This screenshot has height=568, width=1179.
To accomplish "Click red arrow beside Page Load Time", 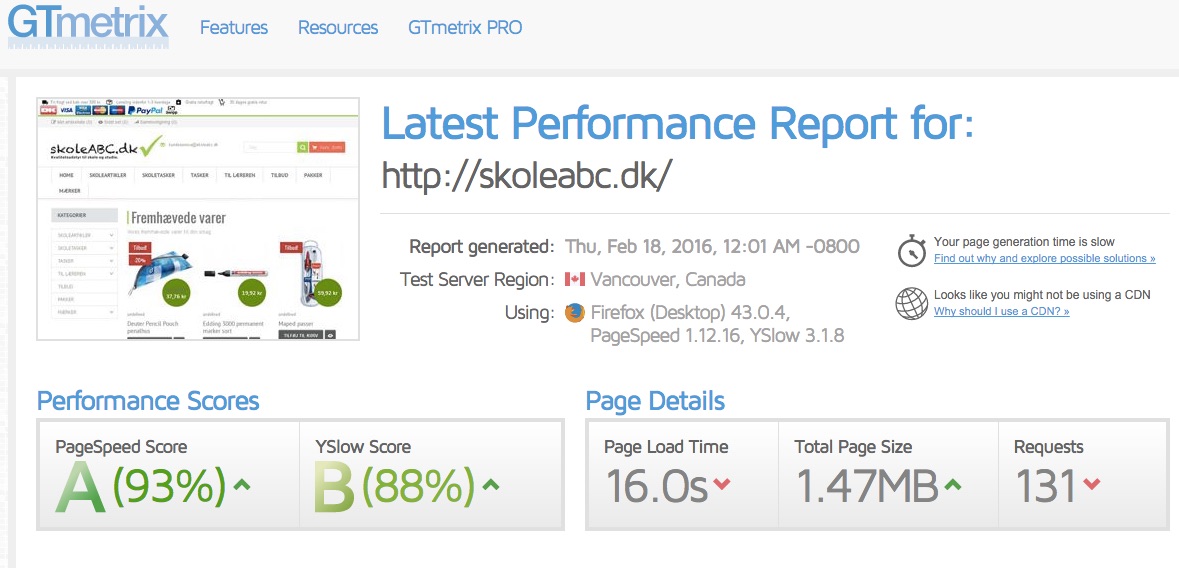I will point(722,485).
